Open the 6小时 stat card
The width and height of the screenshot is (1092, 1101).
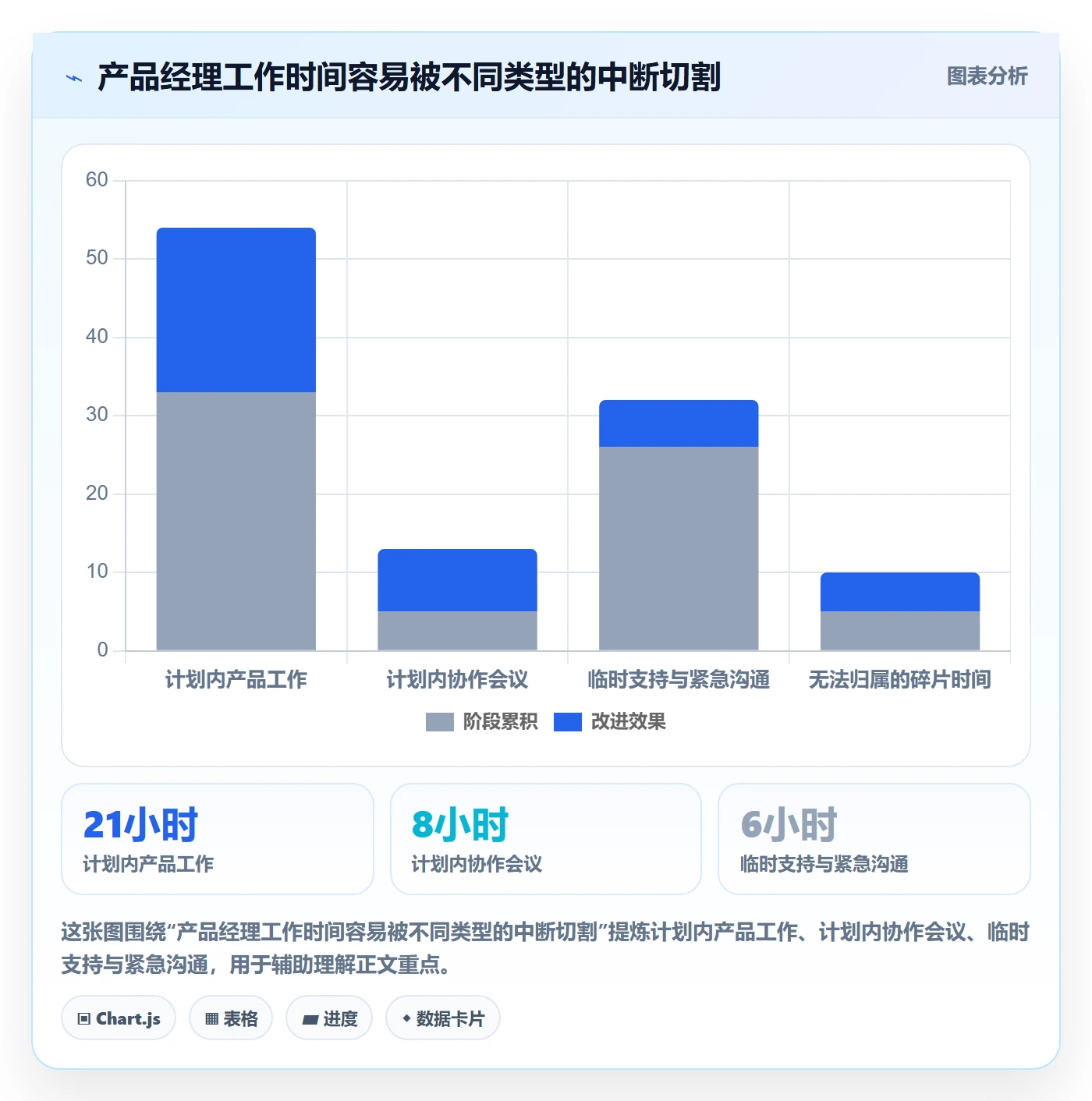[x=874, y=839]
